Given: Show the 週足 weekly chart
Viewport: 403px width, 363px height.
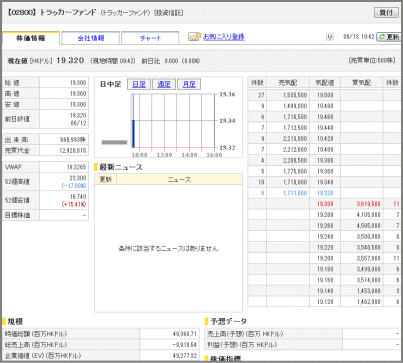Looking at the screenshot, I should (164, 84).
